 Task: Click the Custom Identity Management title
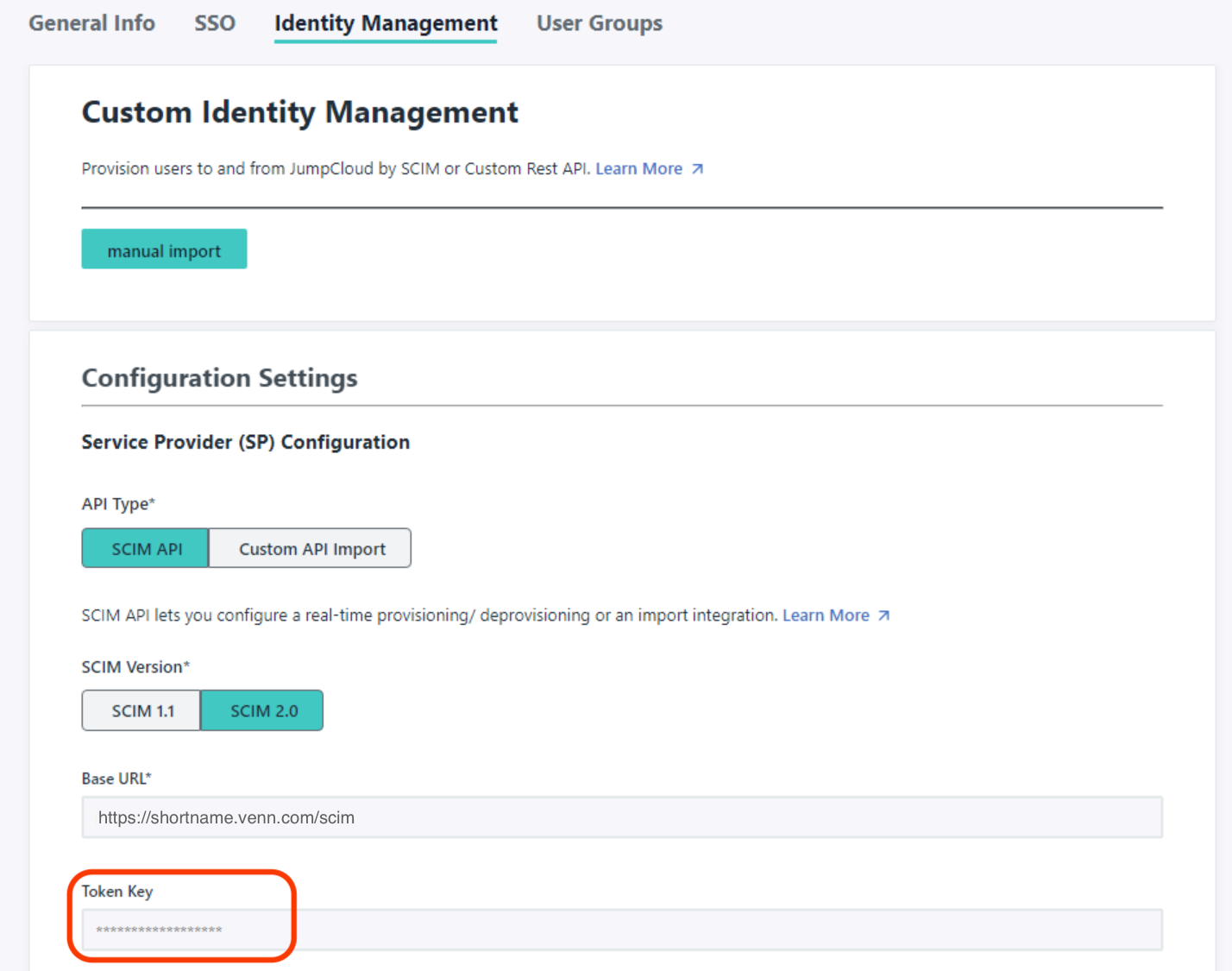click(299, 112)
